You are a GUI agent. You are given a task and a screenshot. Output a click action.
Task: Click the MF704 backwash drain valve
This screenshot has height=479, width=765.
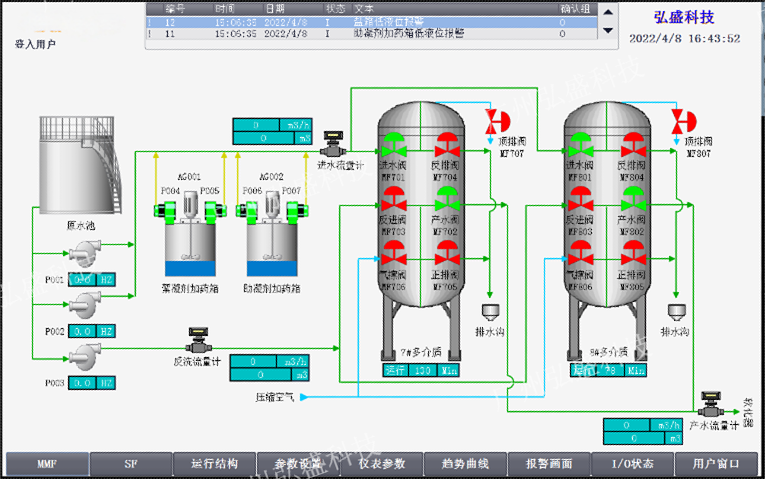click(447, 144)
